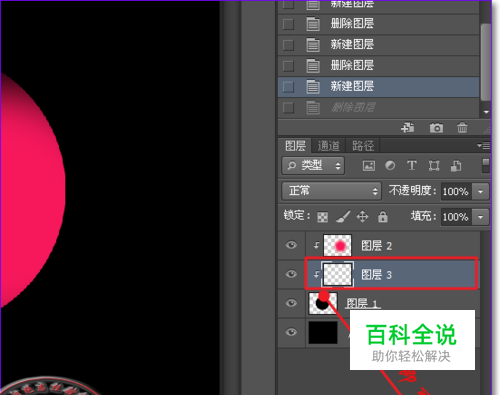500x395 pixels.
Task: Select the greyed-out 删除图层 history state
Action: pyautogui.click(x=378, y=108)
